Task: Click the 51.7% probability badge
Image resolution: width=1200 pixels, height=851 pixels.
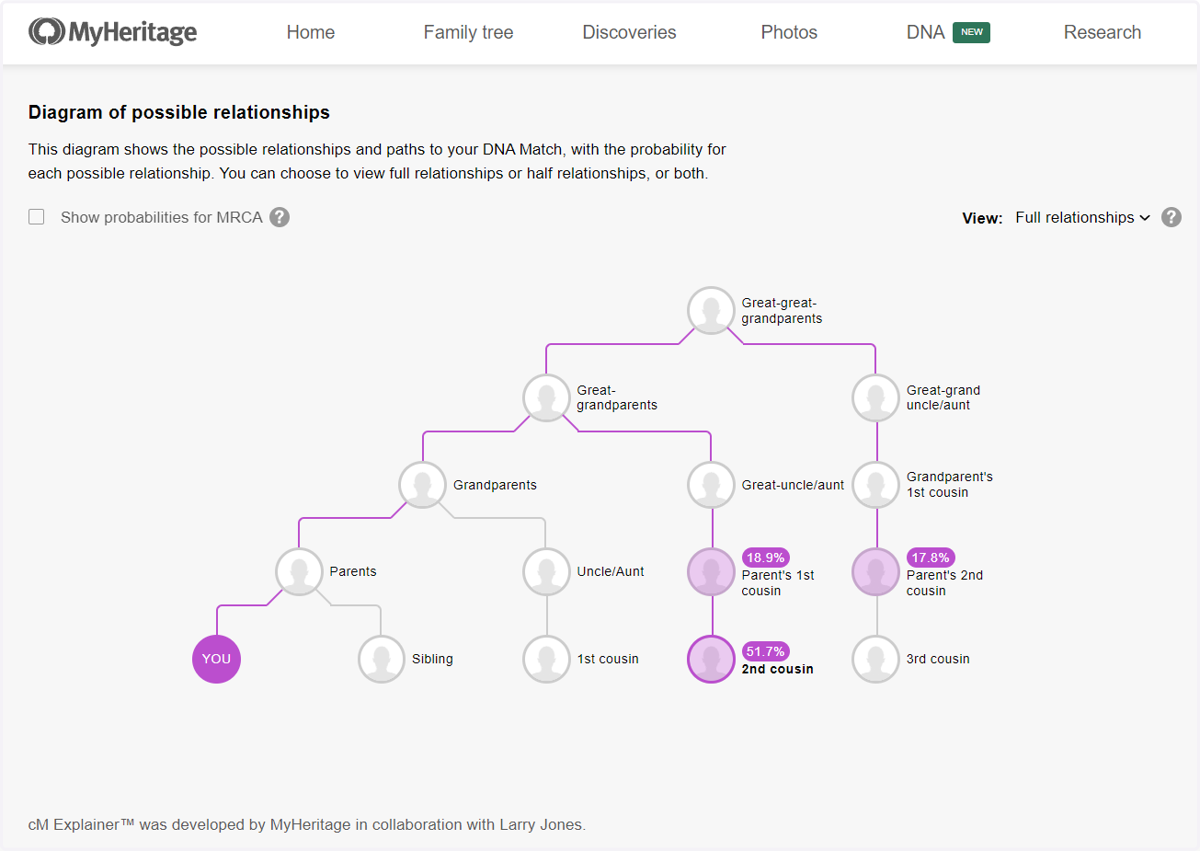Action: coord(765,651)
